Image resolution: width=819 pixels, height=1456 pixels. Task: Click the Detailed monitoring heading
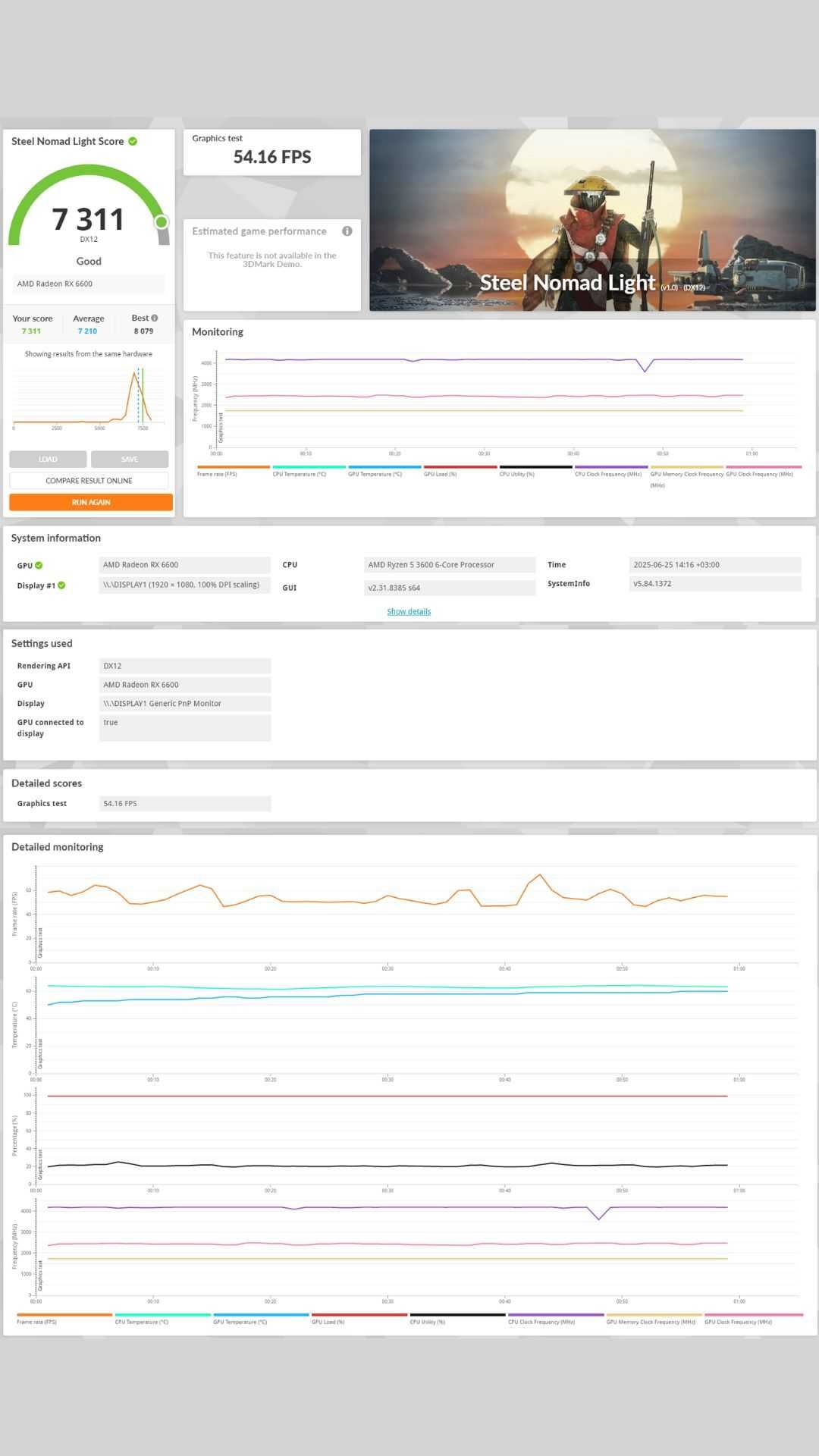pyautogui.click(x=58, y=847)
